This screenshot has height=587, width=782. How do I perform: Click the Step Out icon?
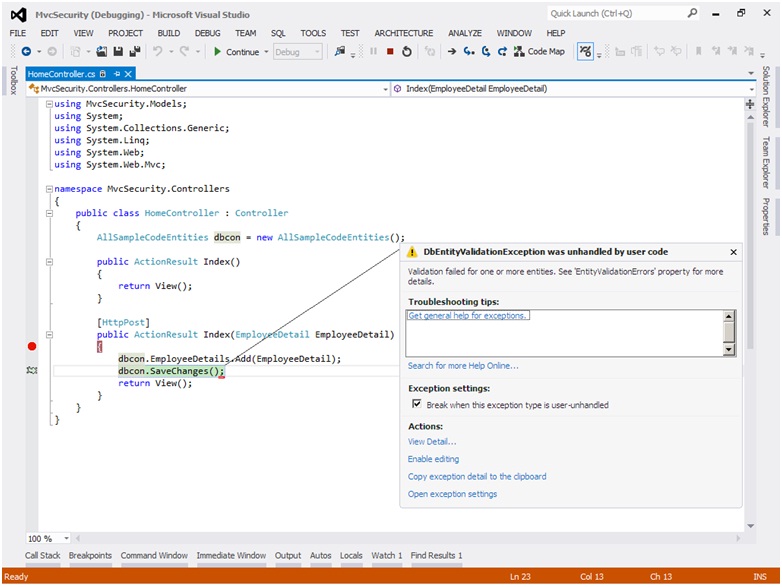(x=502, y=51)
